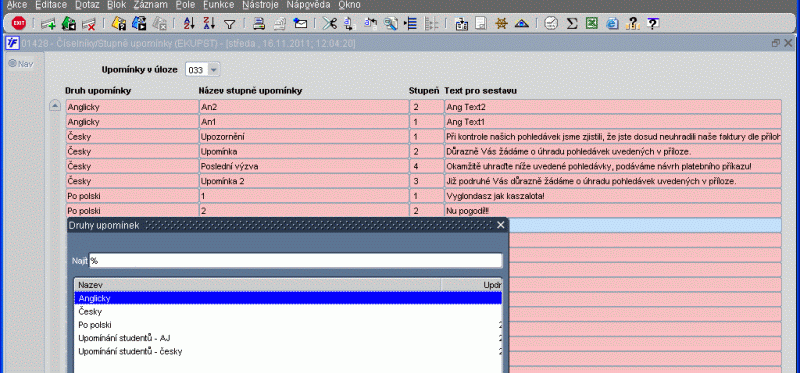Click the Upozornění name cell

coord(304,137)
